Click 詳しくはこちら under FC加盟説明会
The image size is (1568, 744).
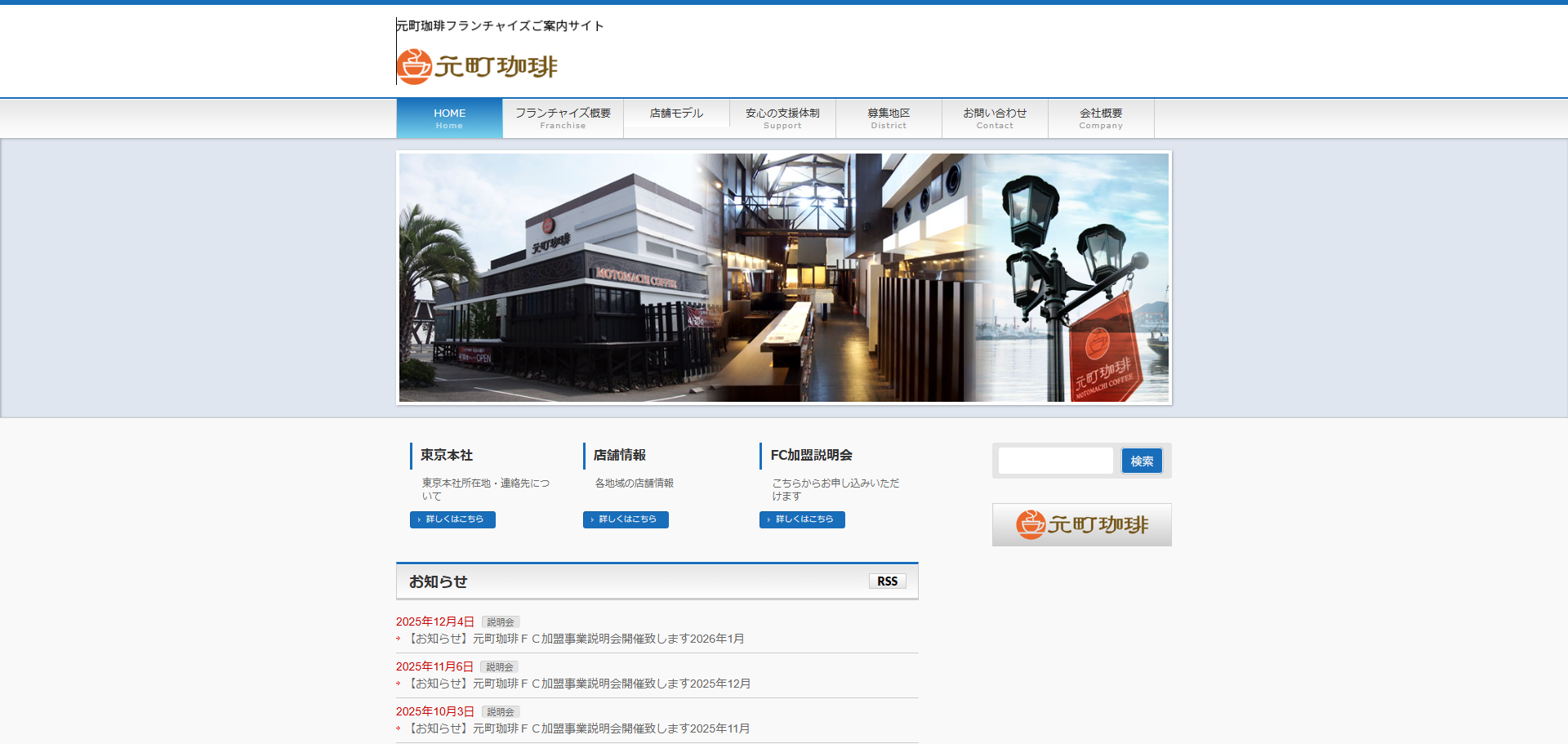coord(802,519)
